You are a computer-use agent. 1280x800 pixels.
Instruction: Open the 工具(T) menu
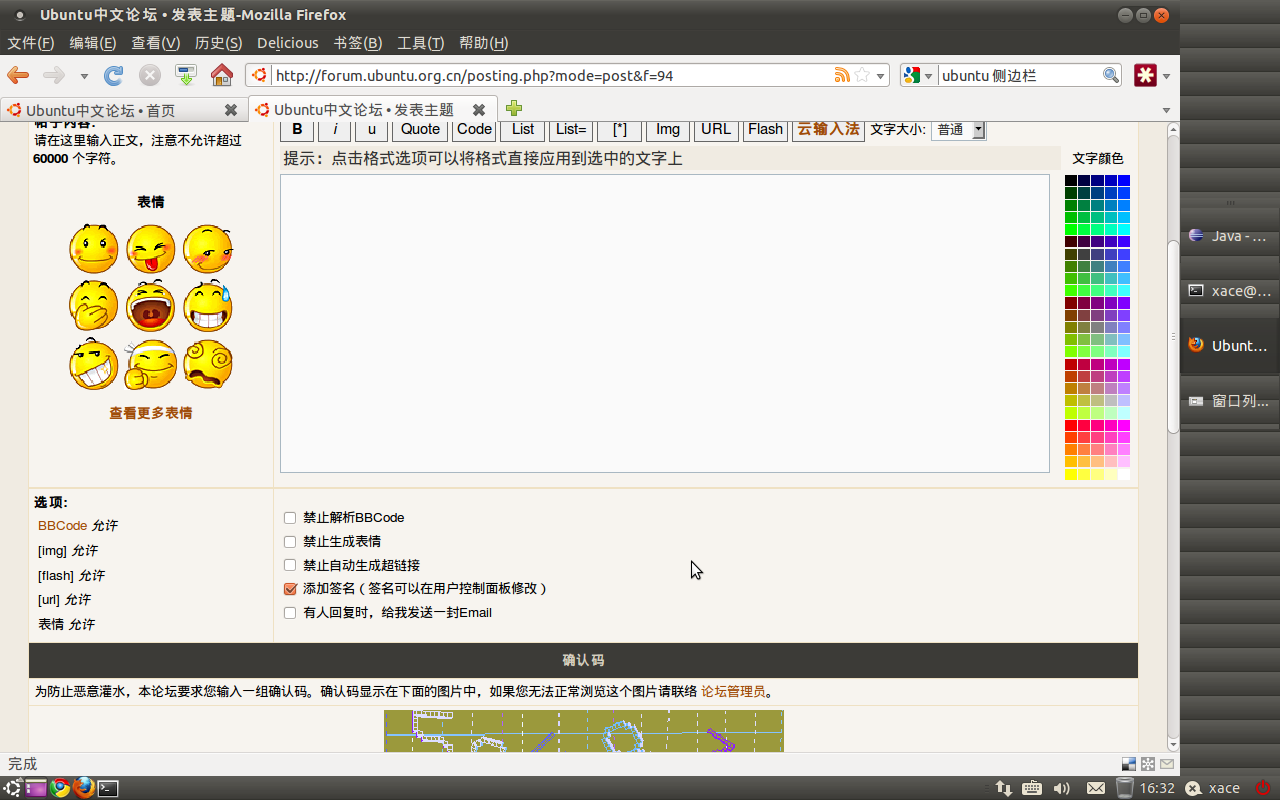[421, 43]
